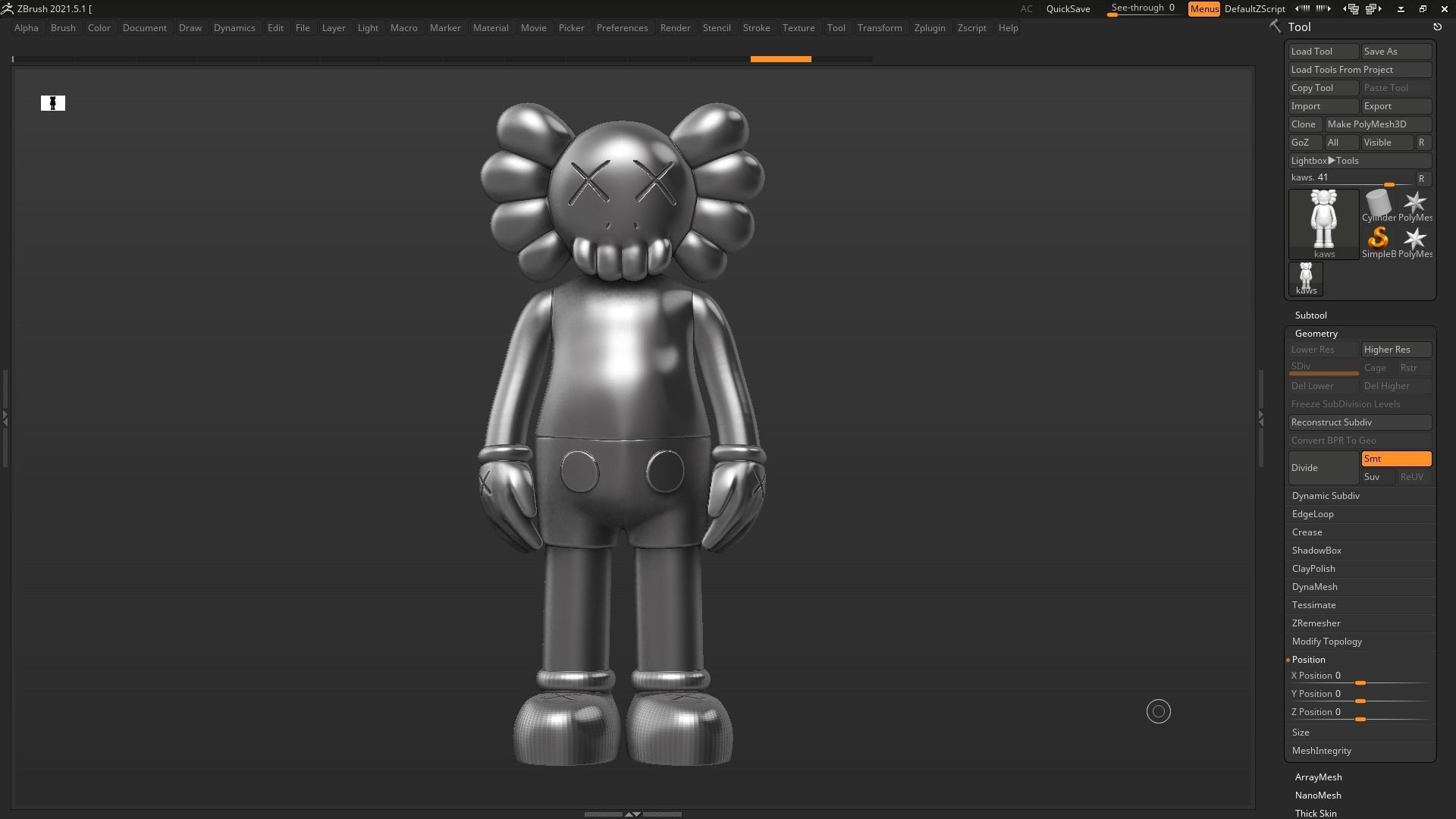Click the Save As button

pyautogui.click(x=1396, y=52)
